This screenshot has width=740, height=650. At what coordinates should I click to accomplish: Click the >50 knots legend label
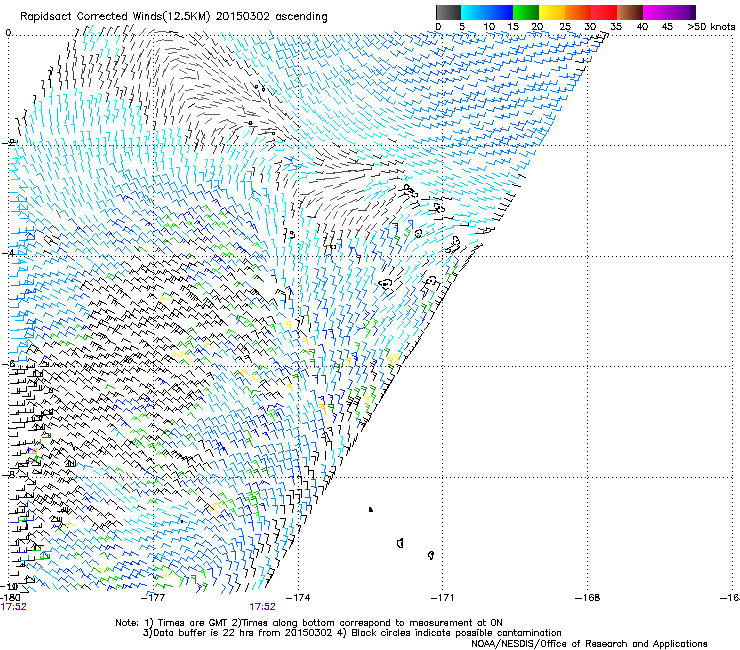click(x=711, y=27)
